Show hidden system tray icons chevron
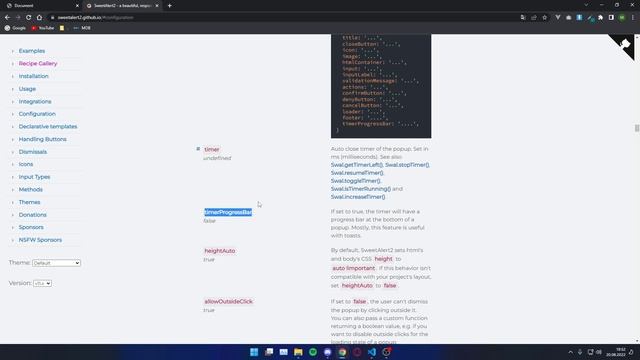The image size is (640, 360). (570, 352)
